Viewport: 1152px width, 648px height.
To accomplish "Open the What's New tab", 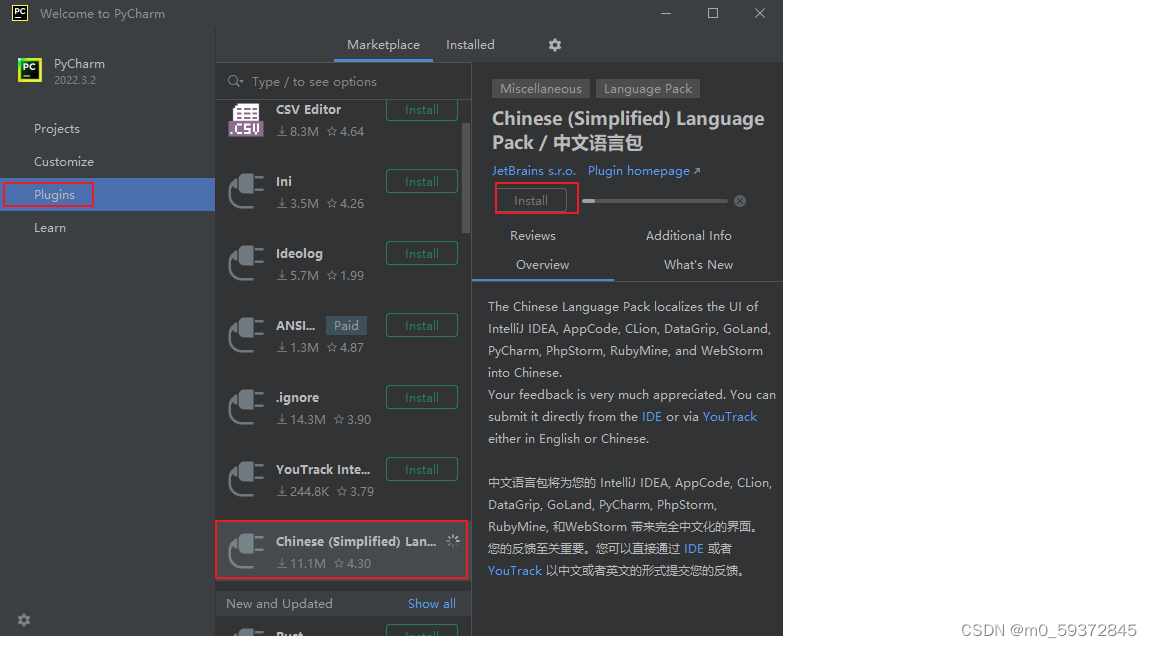I will coord(698,264).
